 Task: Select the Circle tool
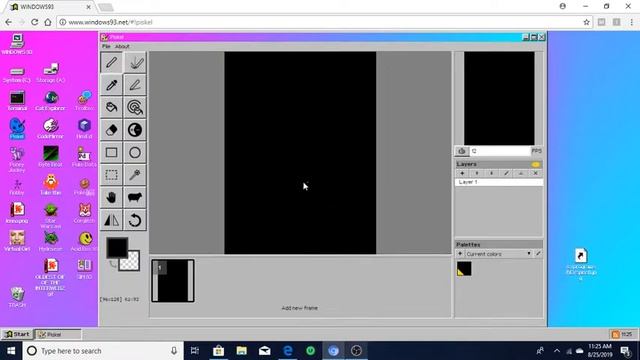pyautogui.click(x=135, y=153)
